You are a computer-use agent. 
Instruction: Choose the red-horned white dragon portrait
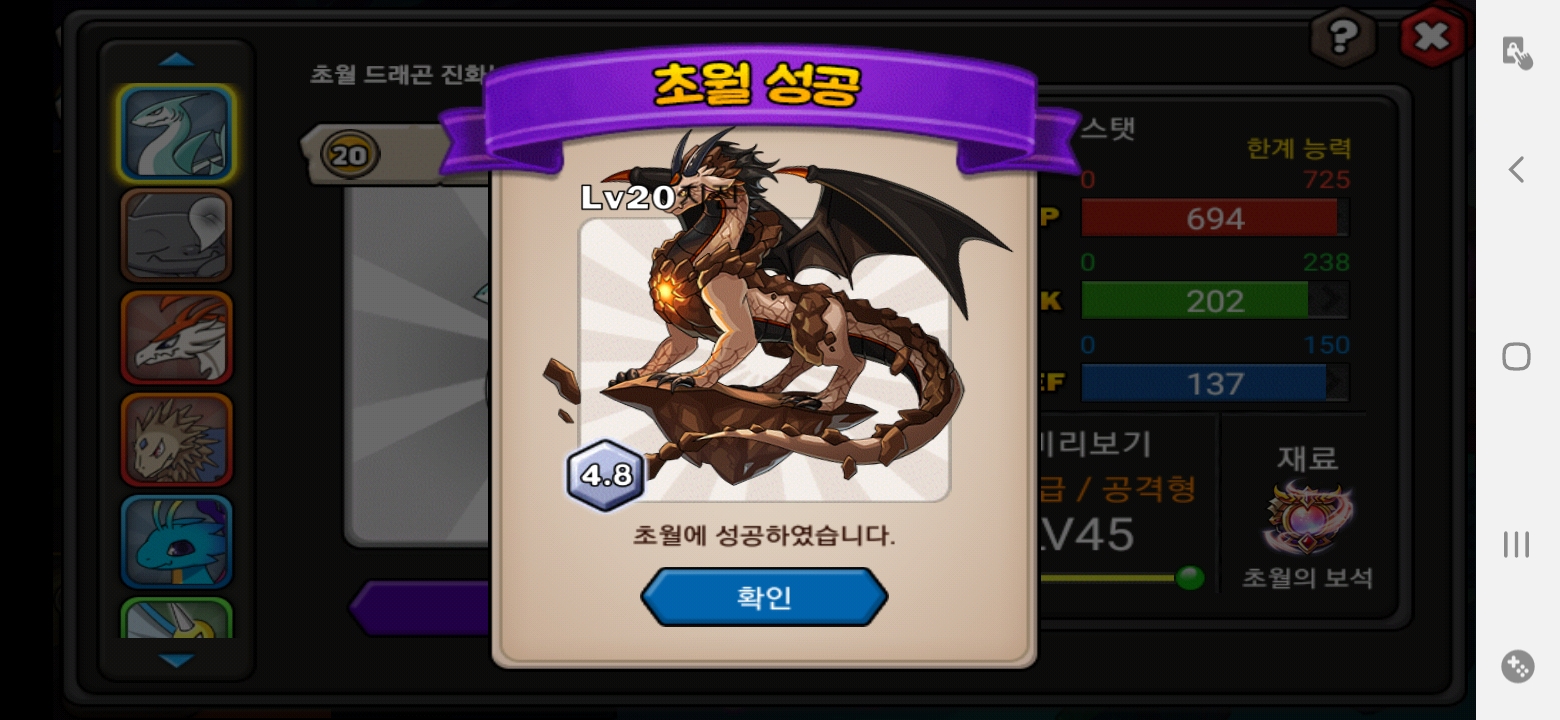pyautogui.click(x=177, y=338)
